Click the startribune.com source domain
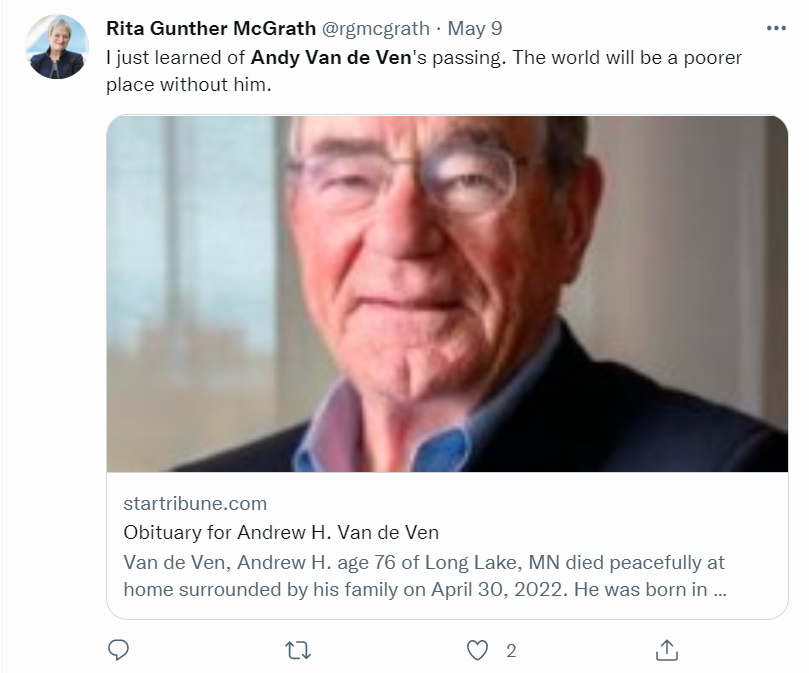This screenshot has height=673, width=809. pos(195,503)
